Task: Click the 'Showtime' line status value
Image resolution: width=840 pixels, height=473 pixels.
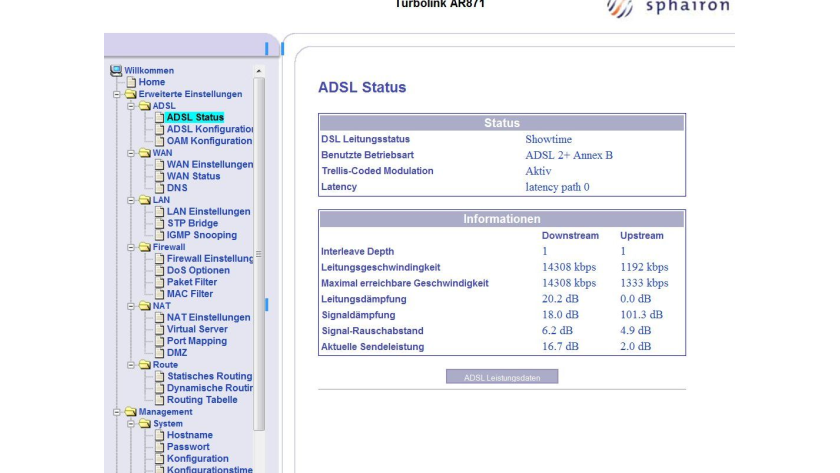Action: point(548,139)
